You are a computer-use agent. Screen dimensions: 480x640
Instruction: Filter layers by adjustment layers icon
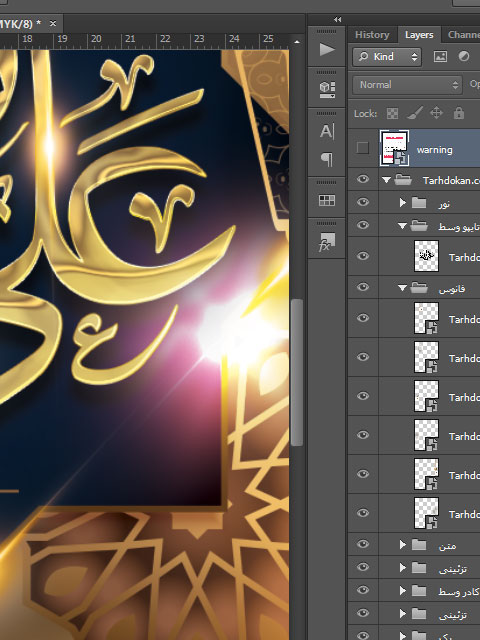coord(464,56)
